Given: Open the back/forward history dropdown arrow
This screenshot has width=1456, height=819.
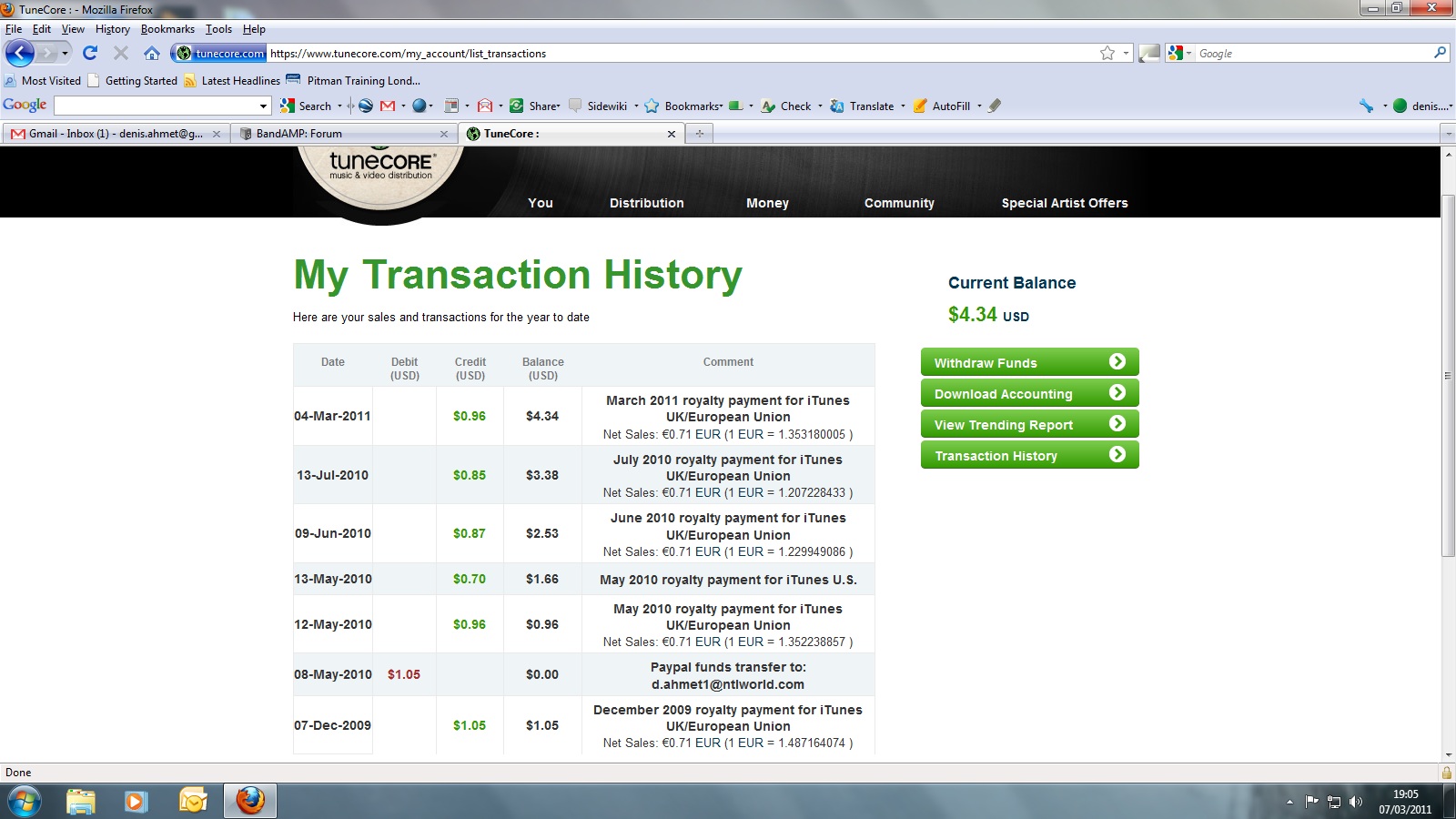Looking at the screenshot, I should (65, 53).
